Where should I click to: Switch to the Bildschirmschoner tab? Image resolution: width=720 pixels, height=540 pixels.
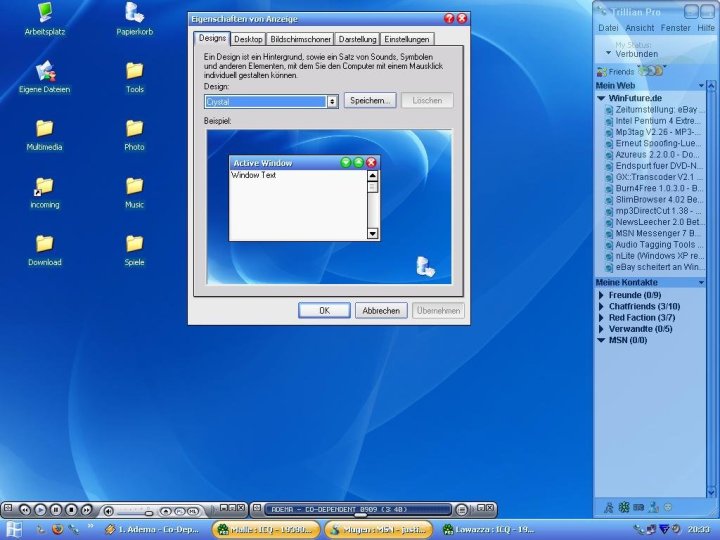(300, 39)
